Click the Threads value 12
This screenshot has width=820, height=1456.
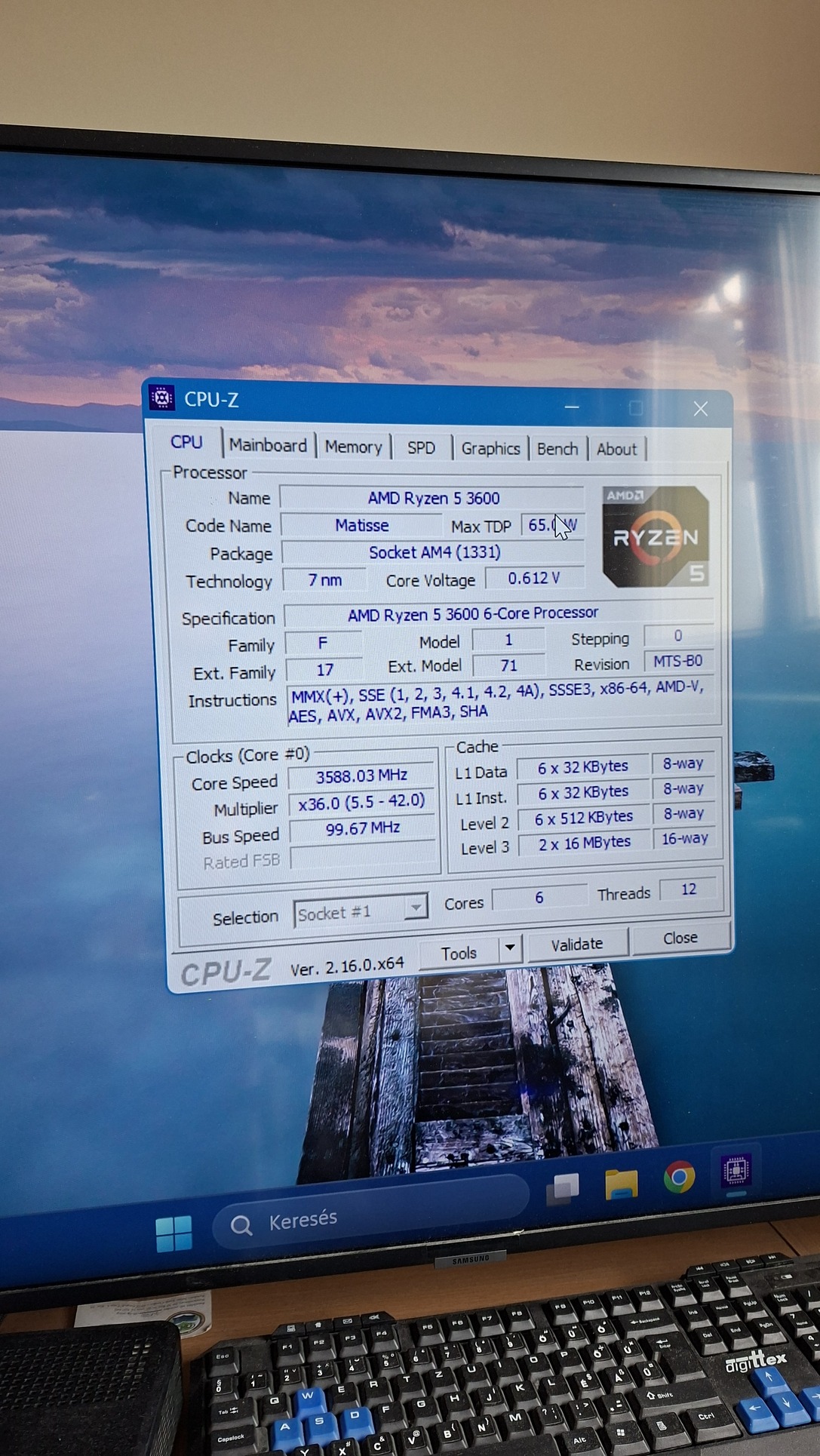click(x=688, y=889)
